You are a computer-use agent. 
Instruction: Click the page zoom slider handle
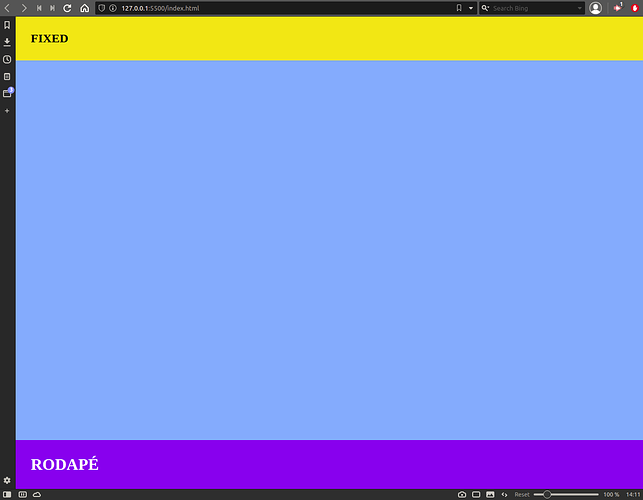pyautogui.click(x=547, y=495)
